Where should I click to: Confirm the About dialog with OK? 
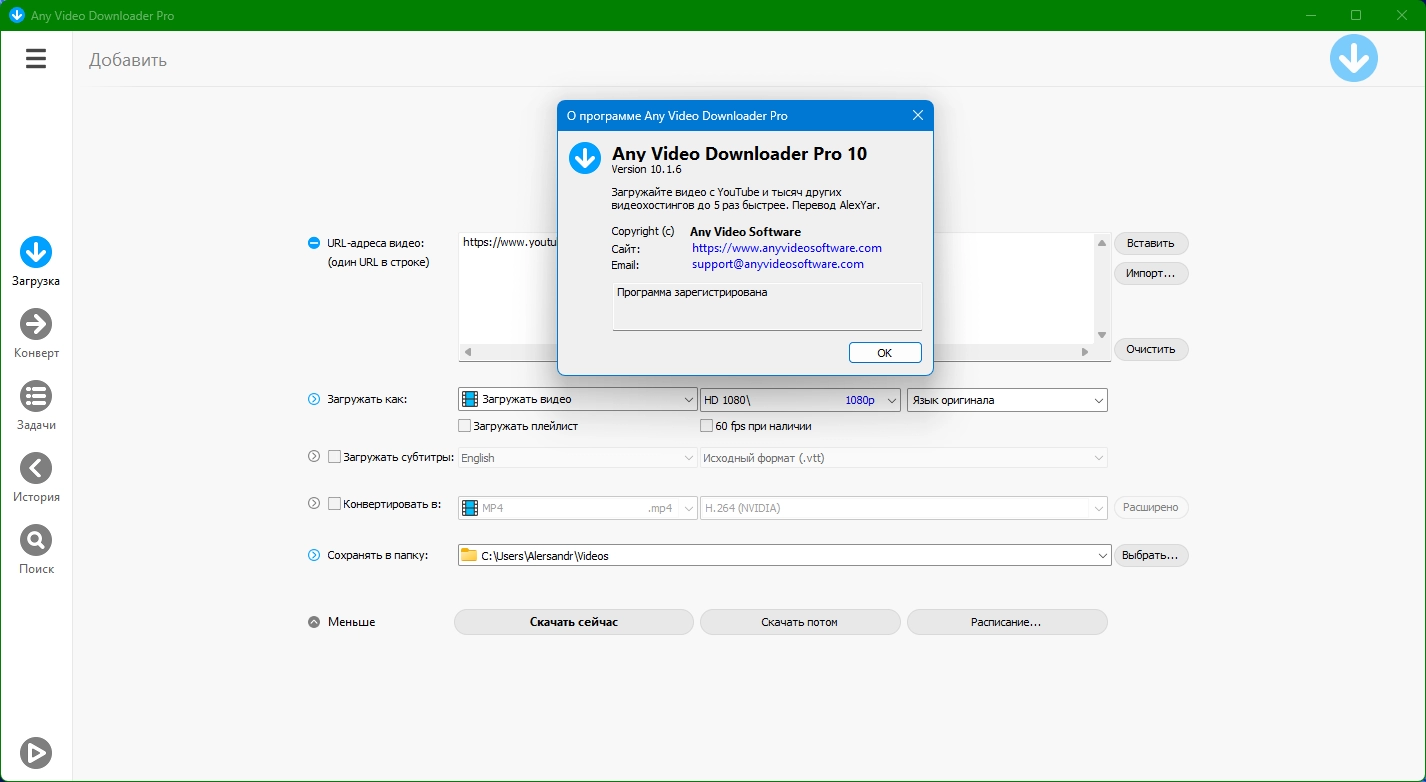coord(885,352)
